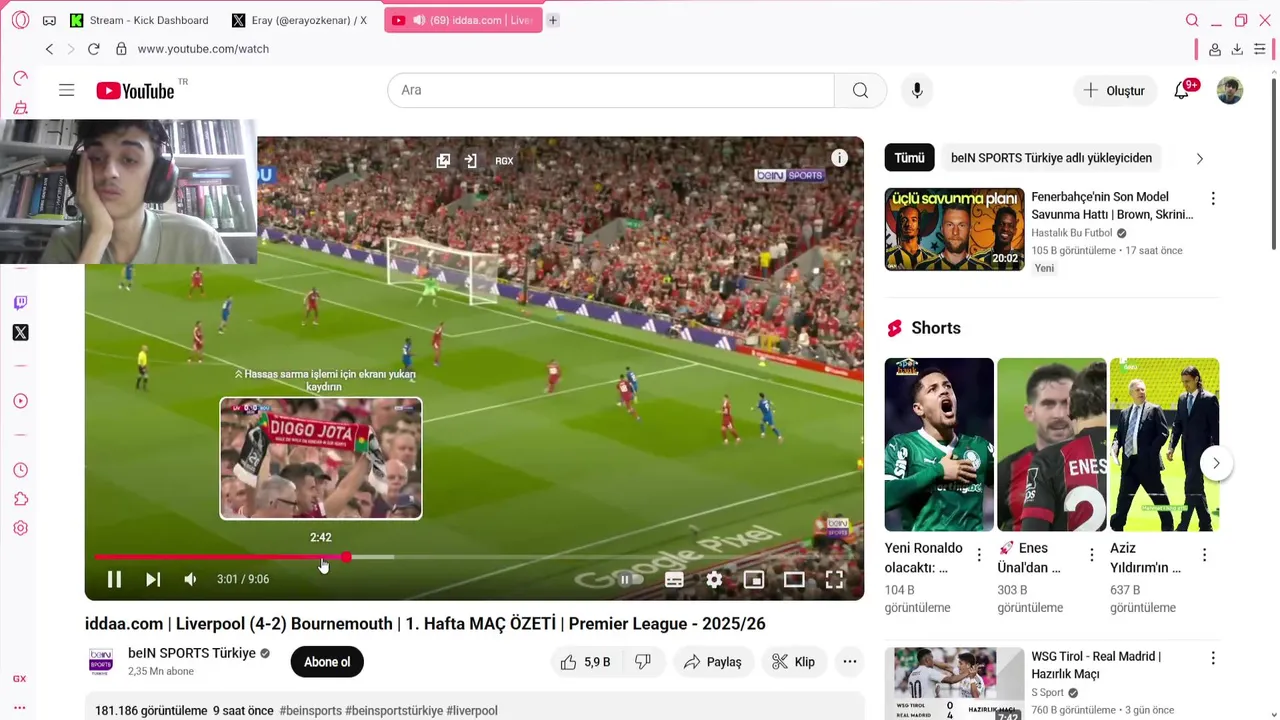Enable miniplayer mode
This screenshot has width=1280, height=720.
tap(754, 579)
